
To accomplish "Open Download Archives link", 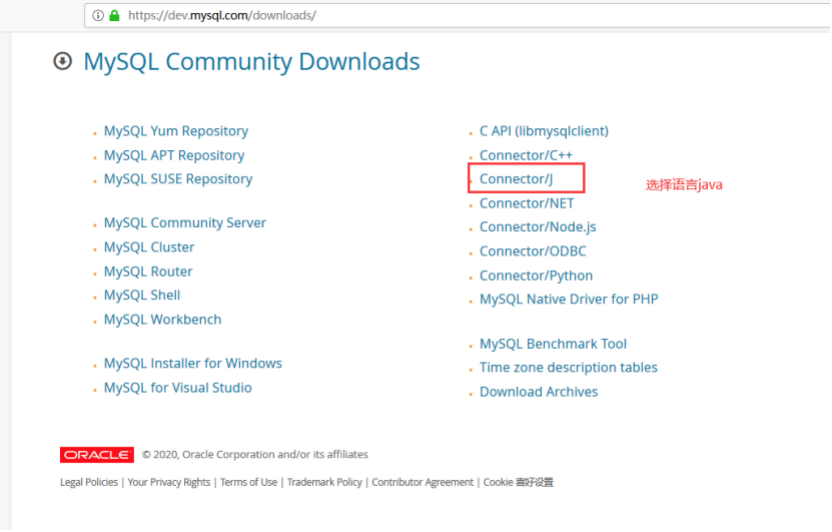I will pos(539,392).
